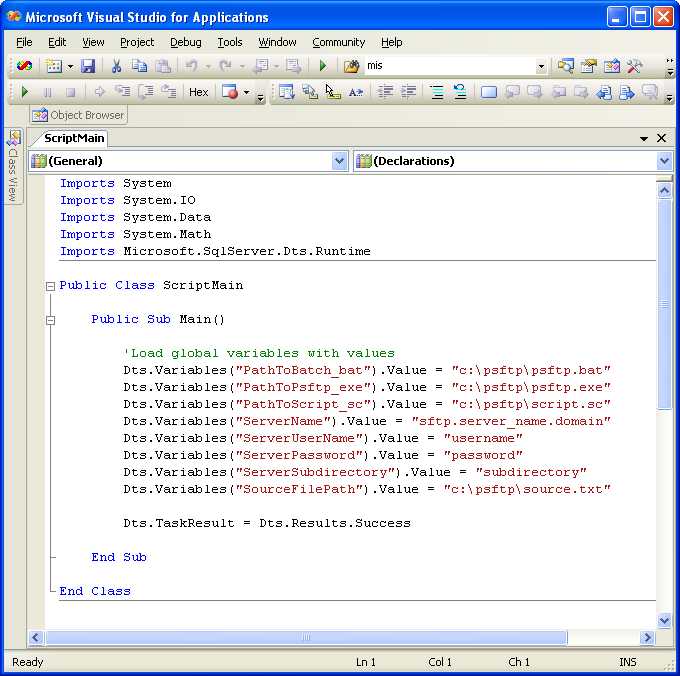
Task: Uncomment selected lines icon
Action: pos(459,92)
